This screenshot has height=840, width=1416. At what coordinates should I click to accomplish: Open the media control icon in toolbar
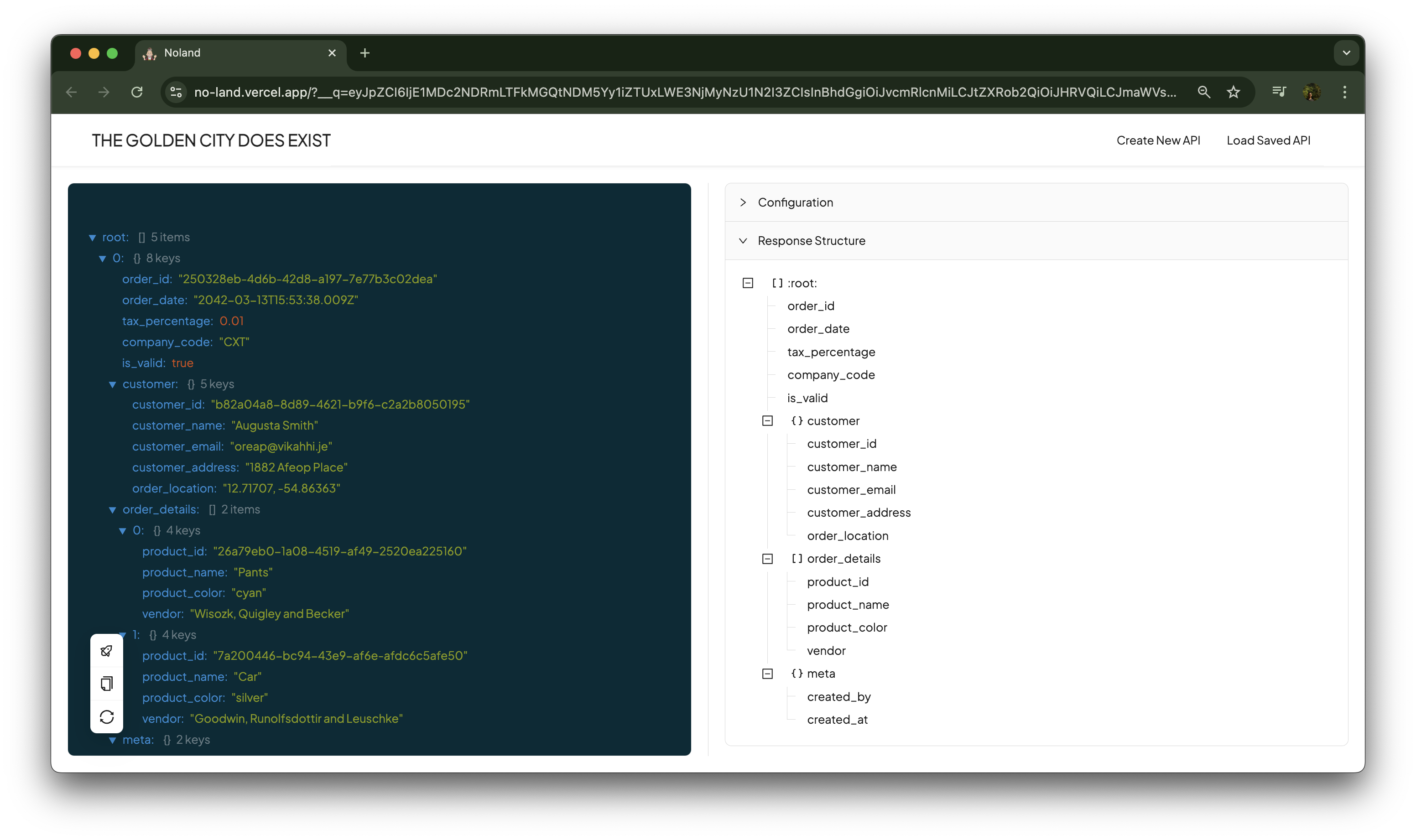click(x=1278, y=92)
